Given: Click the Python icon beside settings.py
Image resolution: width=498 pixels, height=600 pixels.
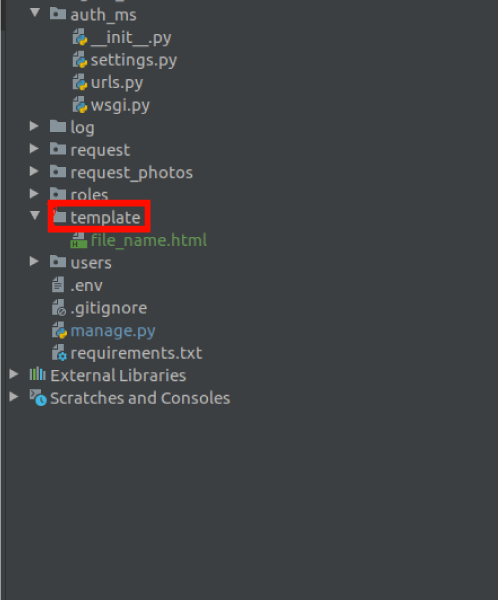Looking at the screenshot, I should click(80, 60).
